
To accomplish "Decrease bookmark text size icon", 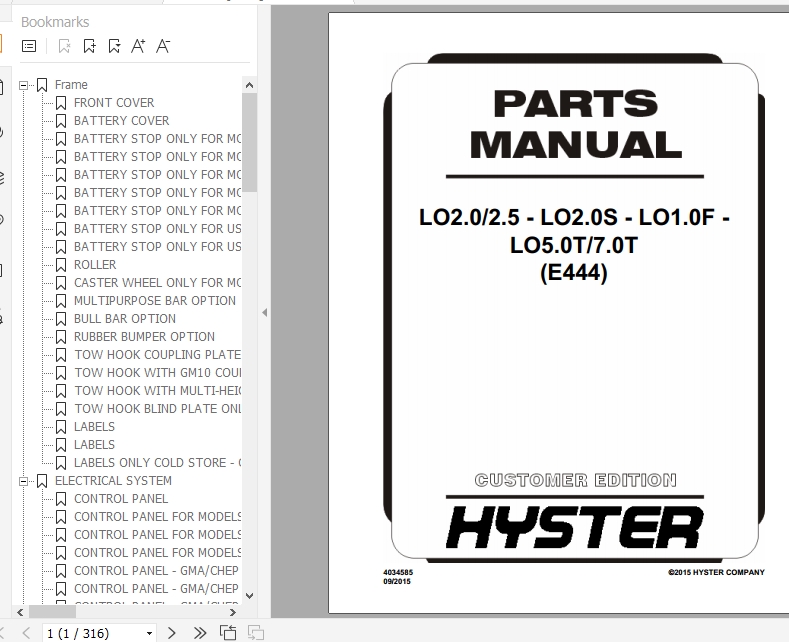I will (163, 46).
